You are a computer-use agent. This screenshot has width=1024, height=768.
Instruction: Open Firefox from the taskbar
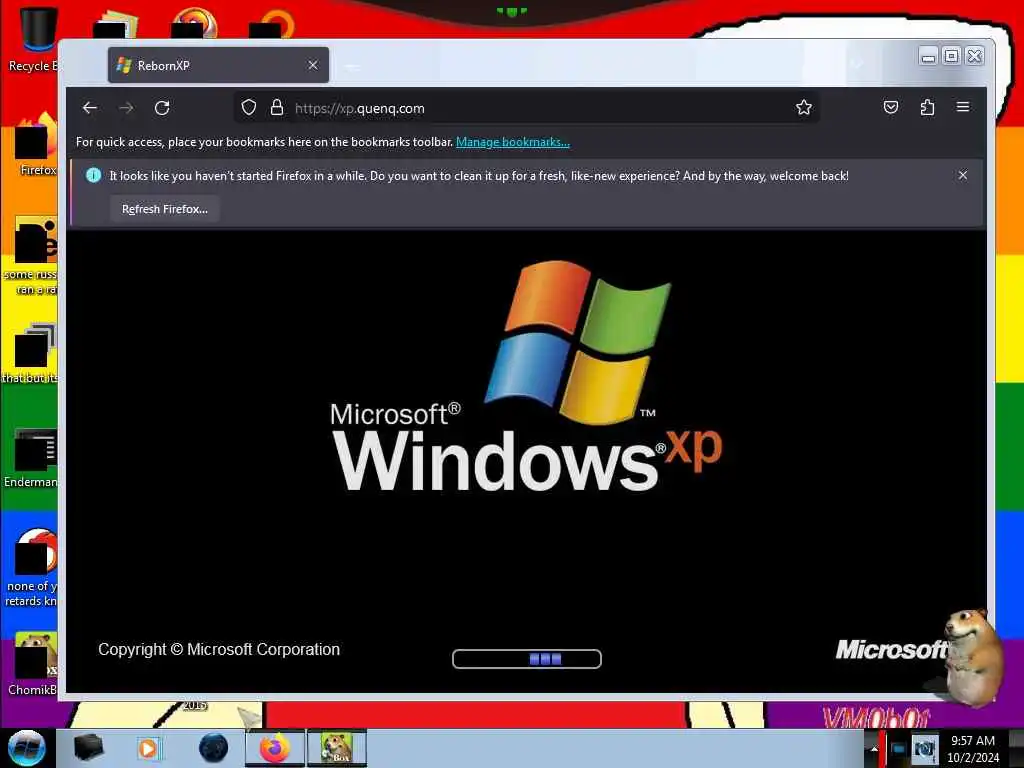(x=275, y=748)
